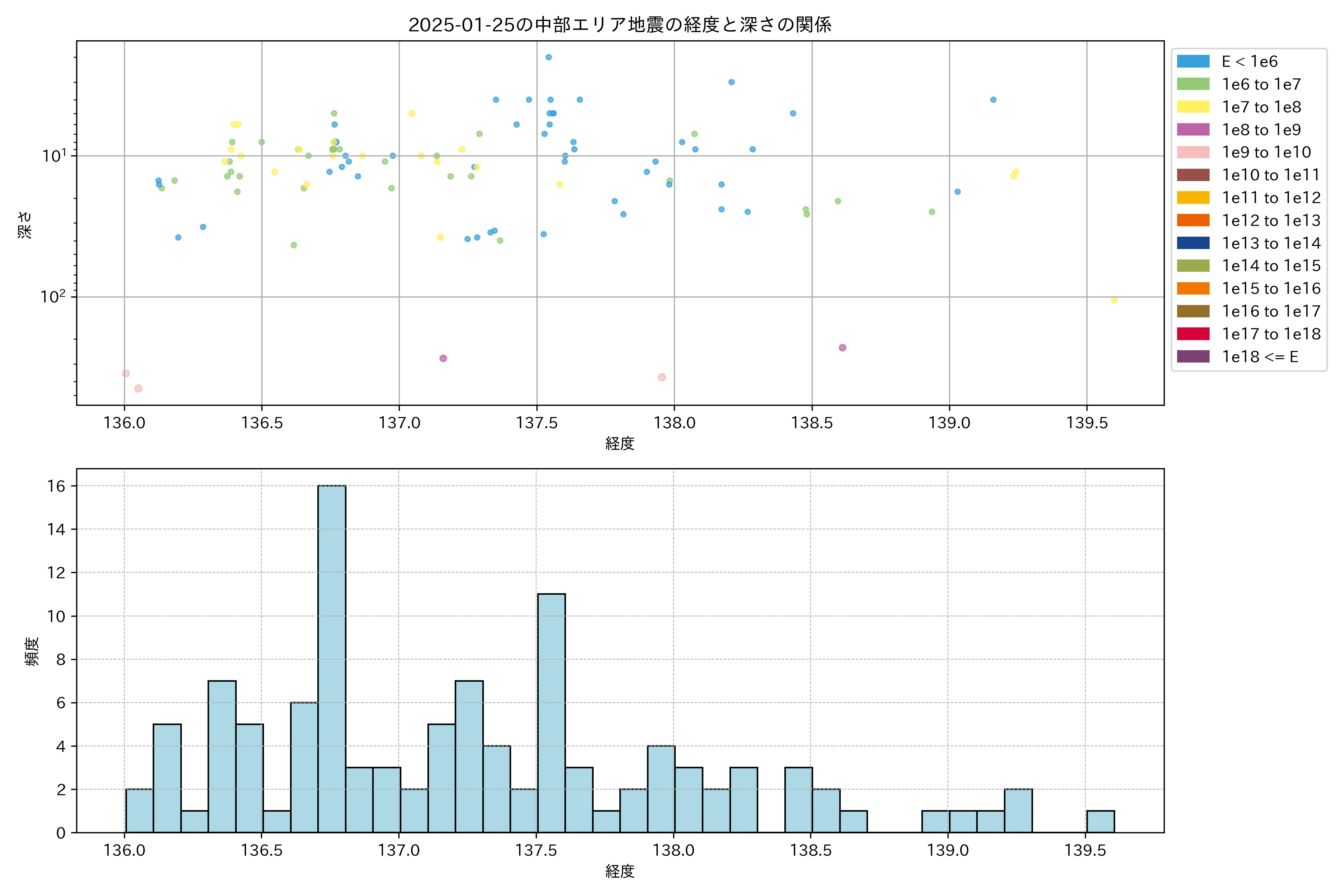This screenshot has width=1344, height=896.
Task: Click the topmost blue scatter point near 137.5
Action: click(x=548, y=57)
